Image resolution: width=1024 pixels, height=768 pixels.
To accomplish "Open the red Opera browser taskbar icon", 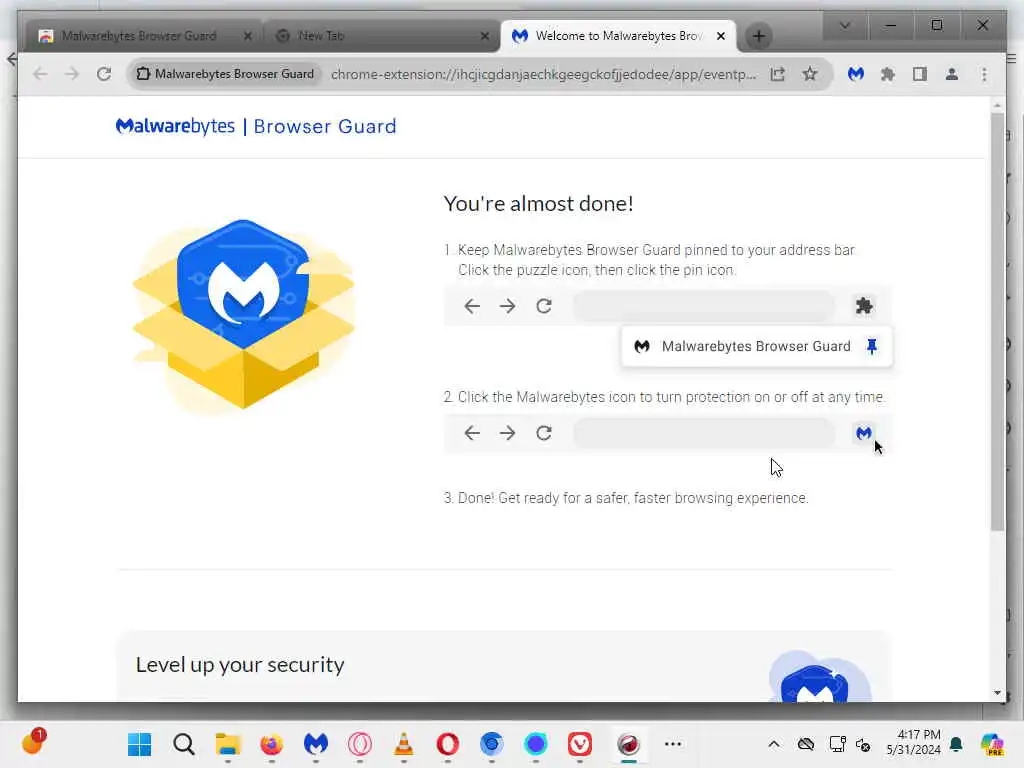I will (x=447, y=744).
